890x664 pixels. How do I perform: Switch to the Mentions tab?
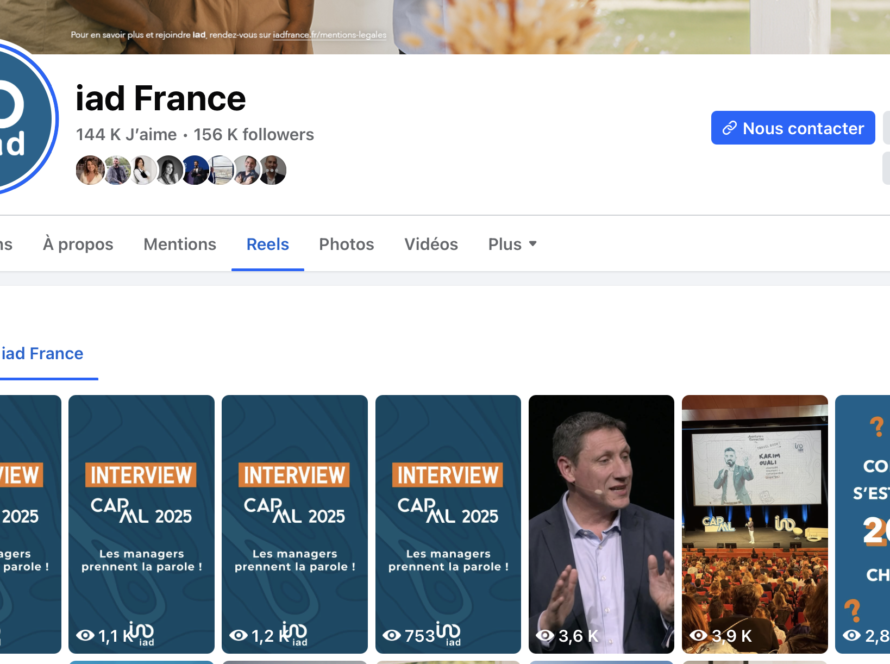click(x=180, y=244)
